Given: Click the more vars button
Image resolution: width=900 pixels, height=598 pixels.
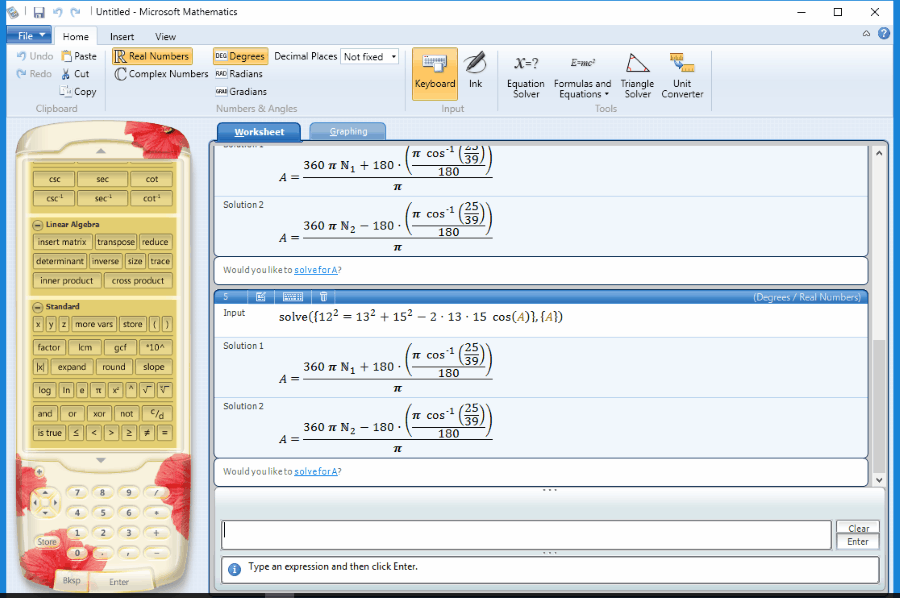Looking at the screenshot, I should point(94,324).
